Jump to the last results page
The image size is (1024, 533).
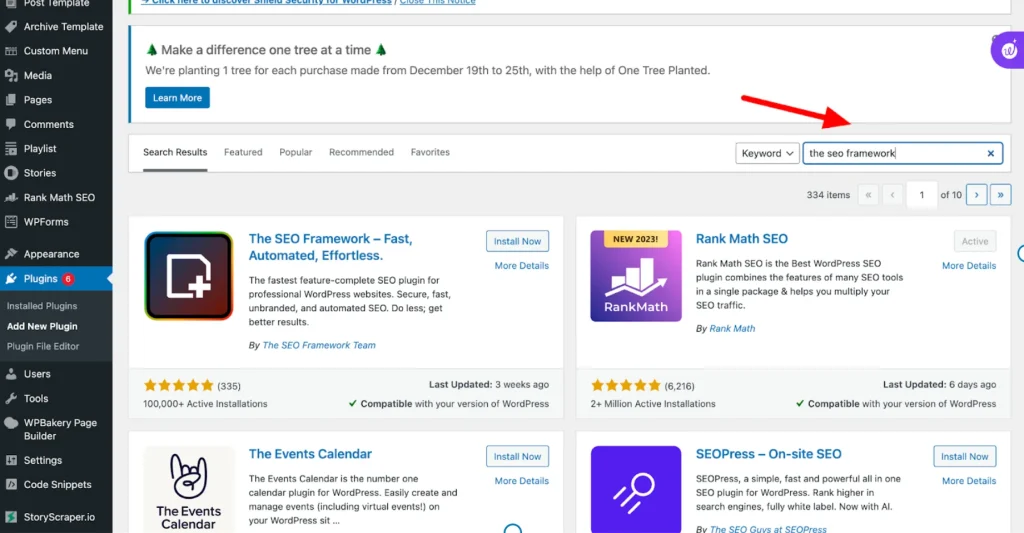tap(1000, 195)
